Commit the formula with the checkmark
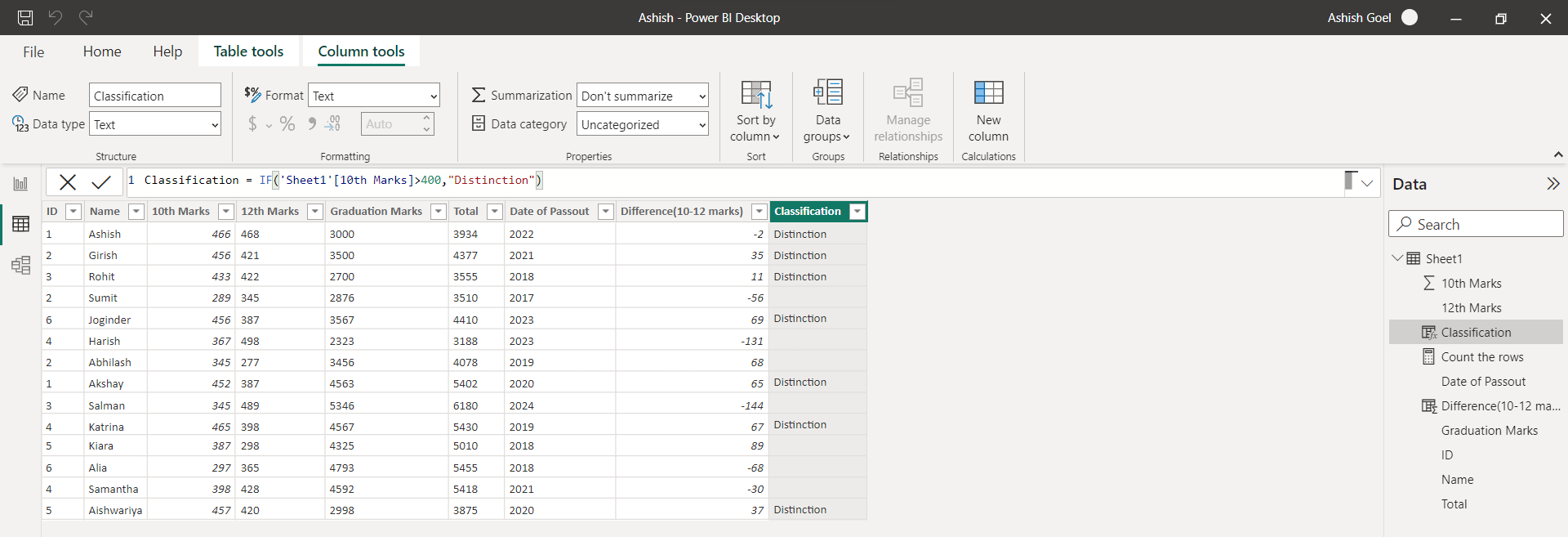Screen dimensions: 1568x537 point(101,181)
